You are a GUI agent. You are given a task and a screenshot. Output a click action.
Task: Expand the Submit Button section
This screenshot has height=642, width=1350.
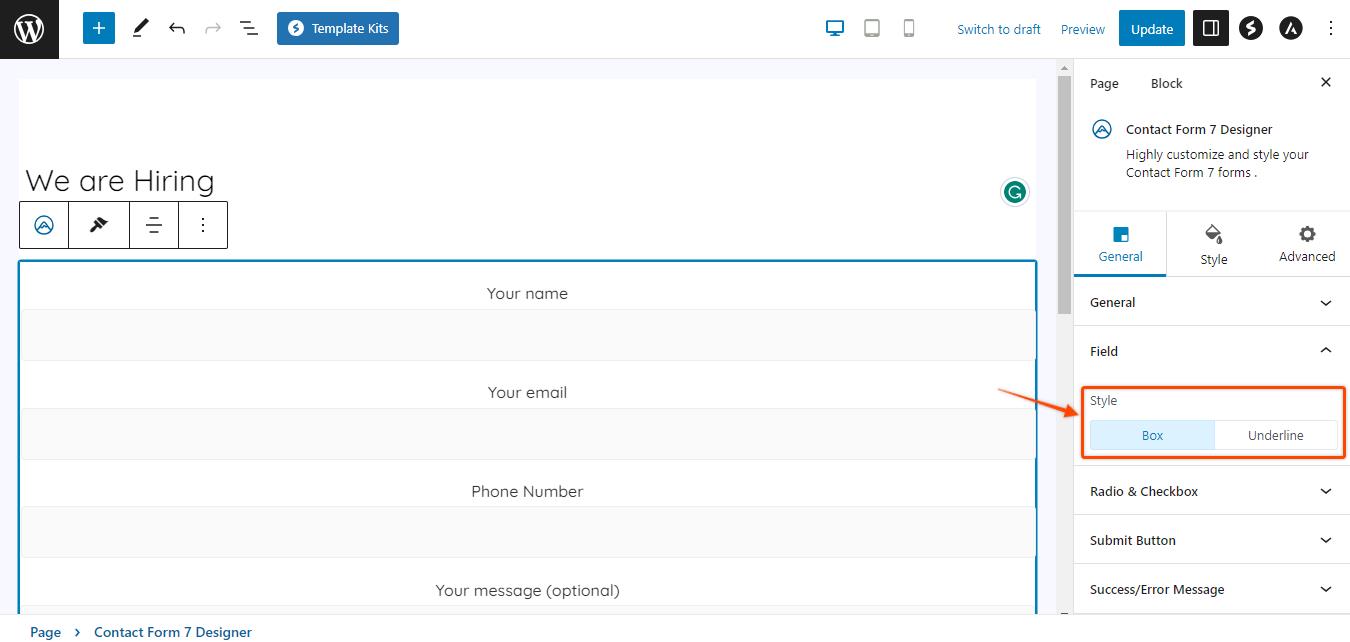click(1211, 540)
